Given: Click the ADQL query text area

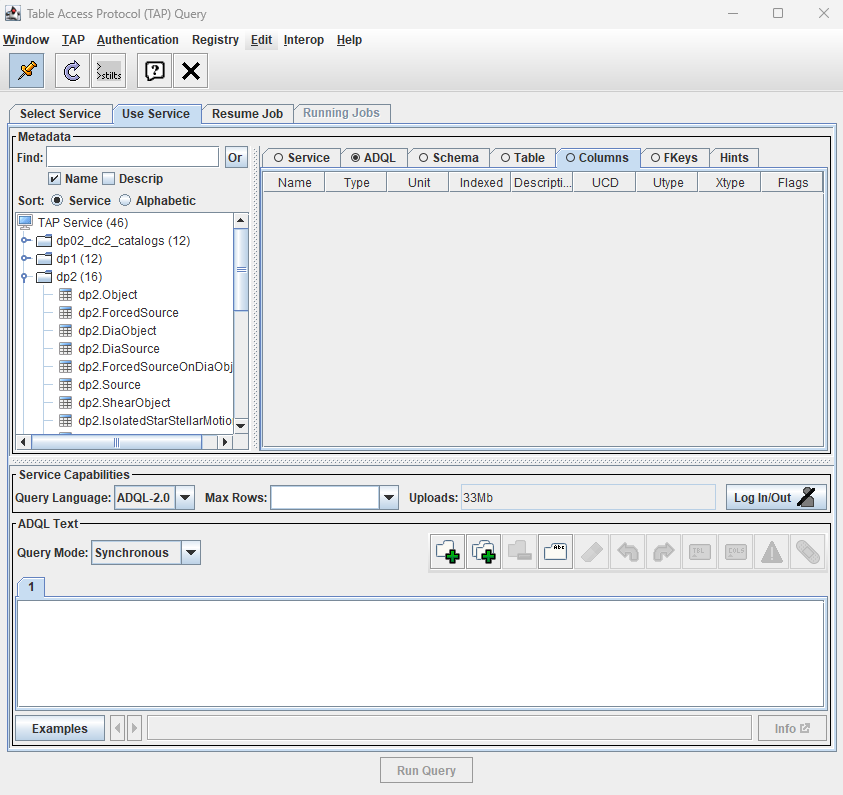Looking at the screenshot, I should [421, 653].
